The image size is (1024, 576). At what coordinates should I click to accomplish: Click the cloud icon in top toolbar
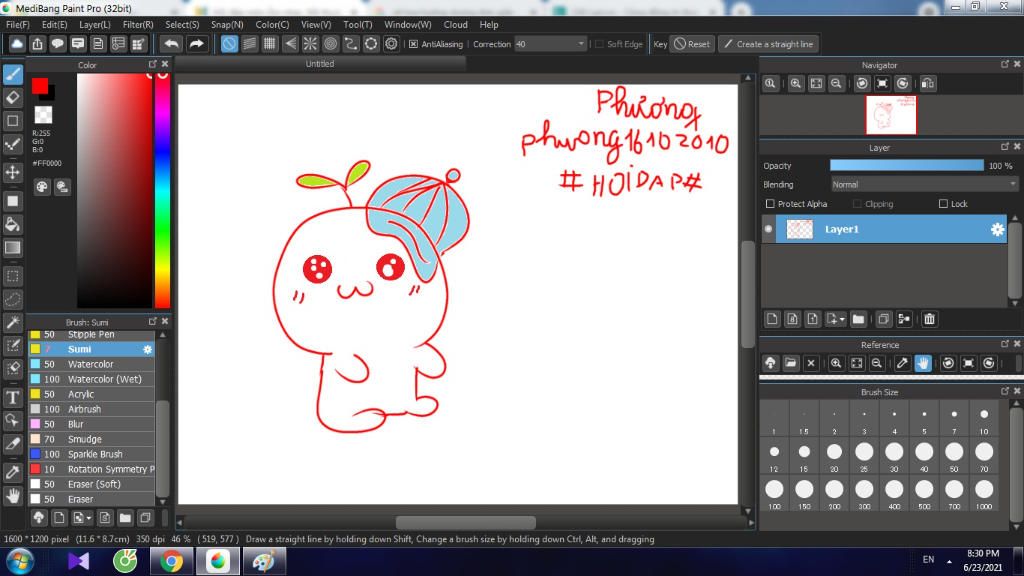tap(17, 44)
